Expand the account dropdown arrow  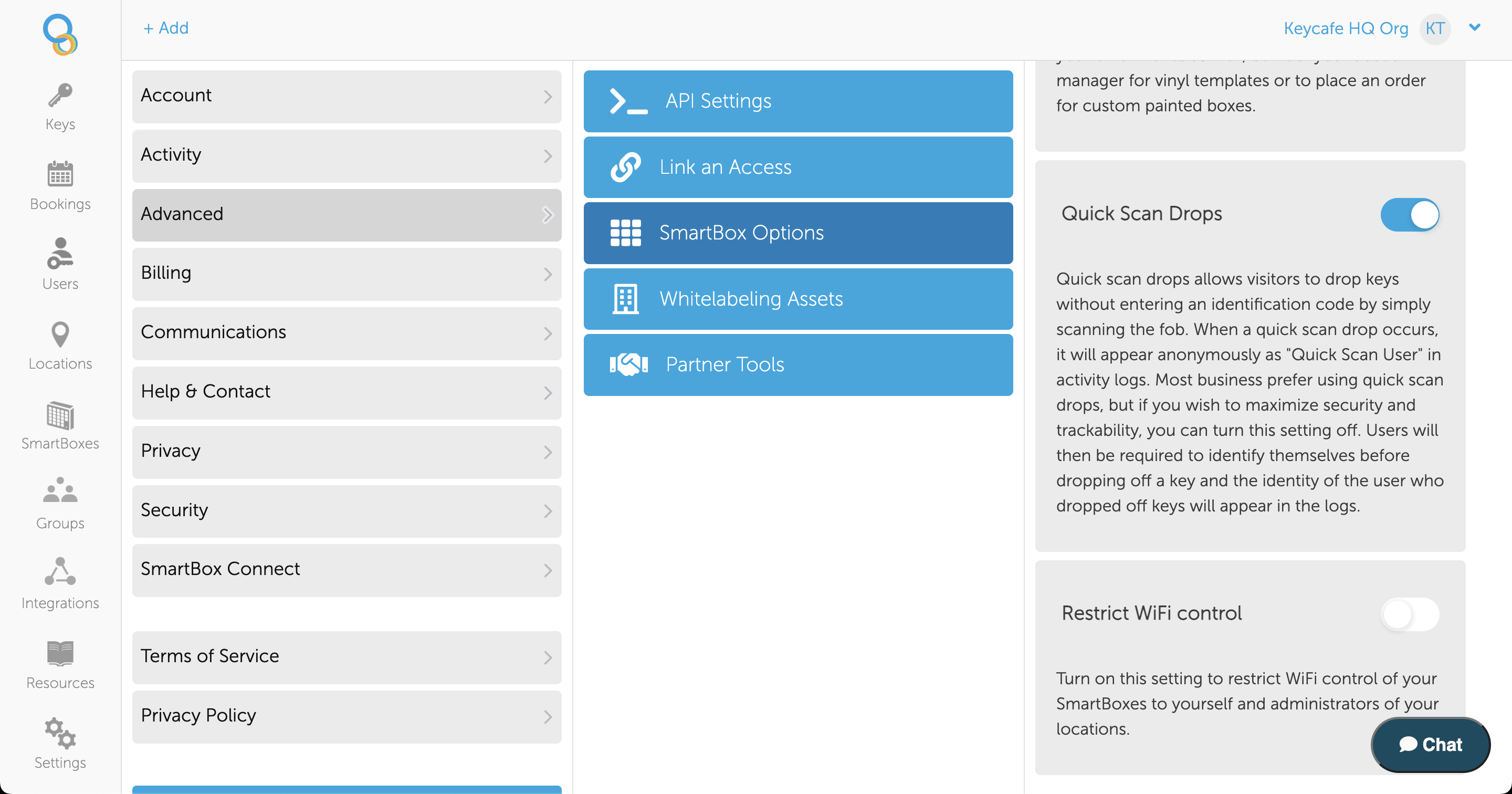1474,27
